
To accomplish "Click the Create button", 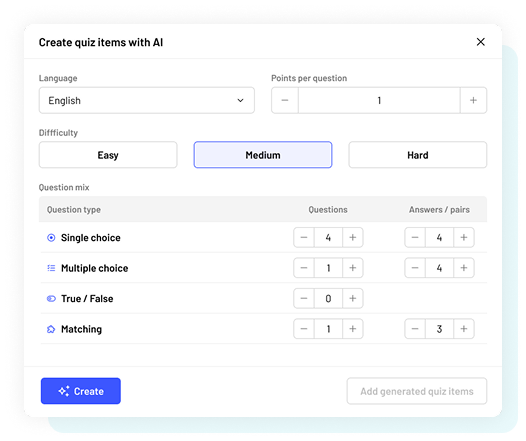I will click(81, 391).
